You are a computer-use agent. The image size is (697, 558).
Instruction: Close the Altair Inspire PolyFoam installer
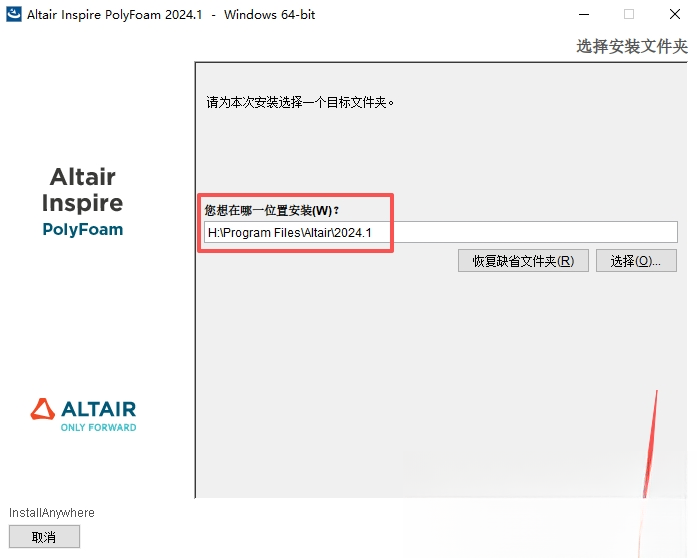pyautogui.click(x=675, y=14)
